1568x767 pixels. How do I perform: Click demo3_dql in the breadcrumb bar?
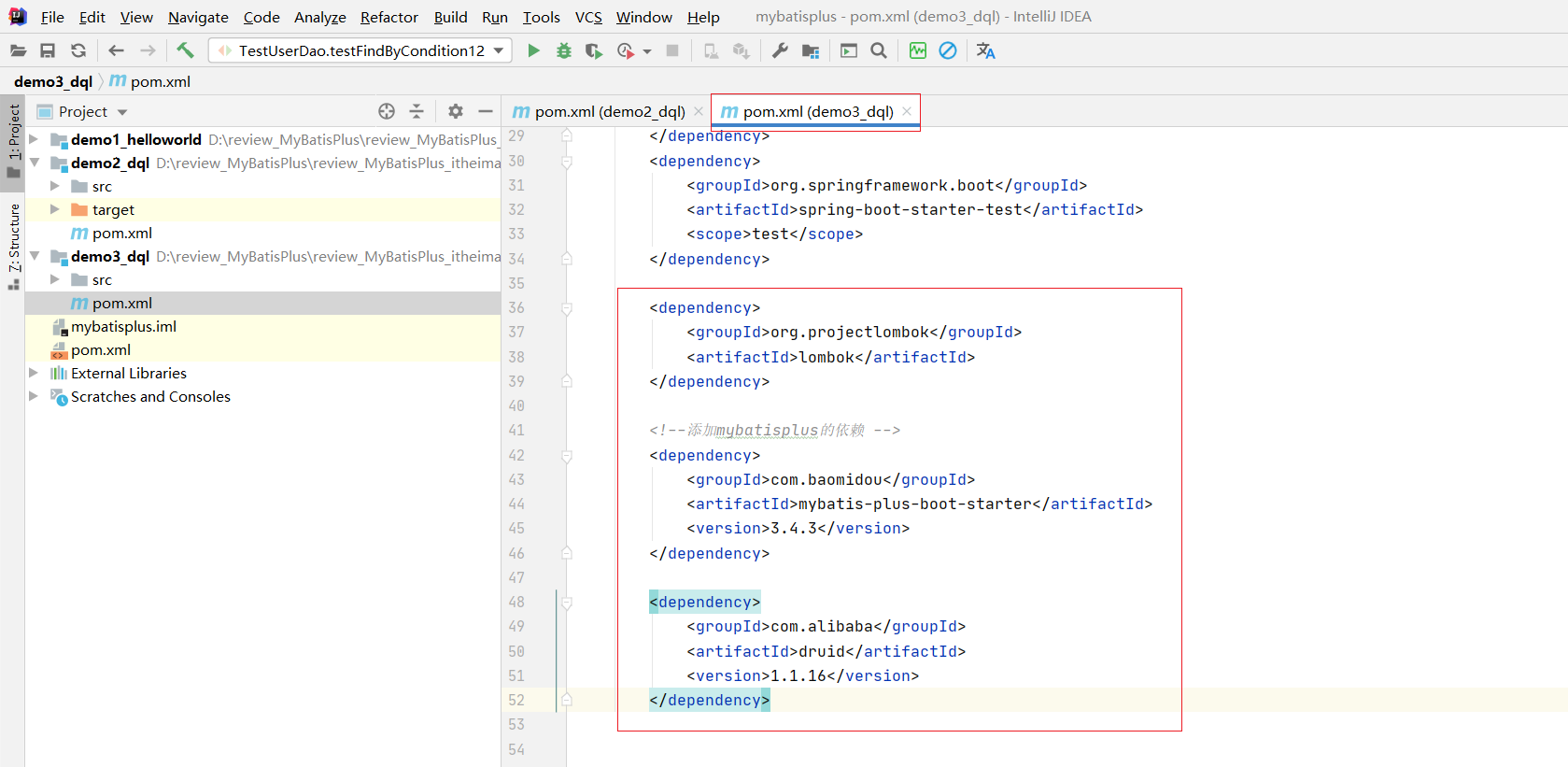53,81
